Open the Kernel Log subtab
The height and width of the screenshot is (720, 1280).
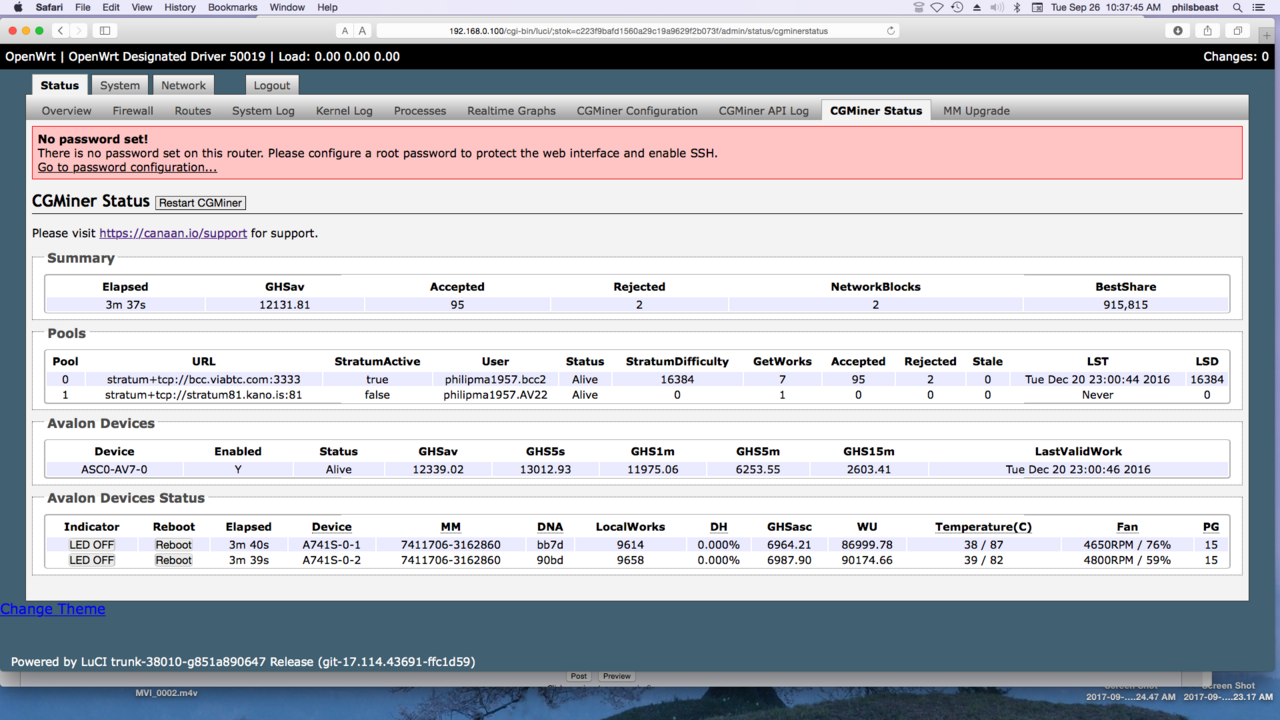click(344, 111)
